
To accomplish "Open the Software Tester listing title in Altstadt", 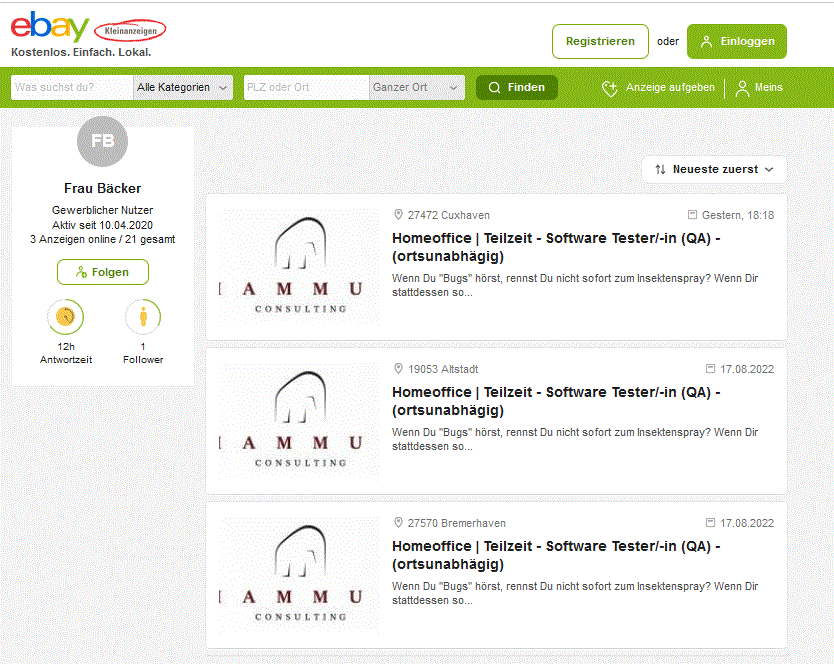I will 556,401.
